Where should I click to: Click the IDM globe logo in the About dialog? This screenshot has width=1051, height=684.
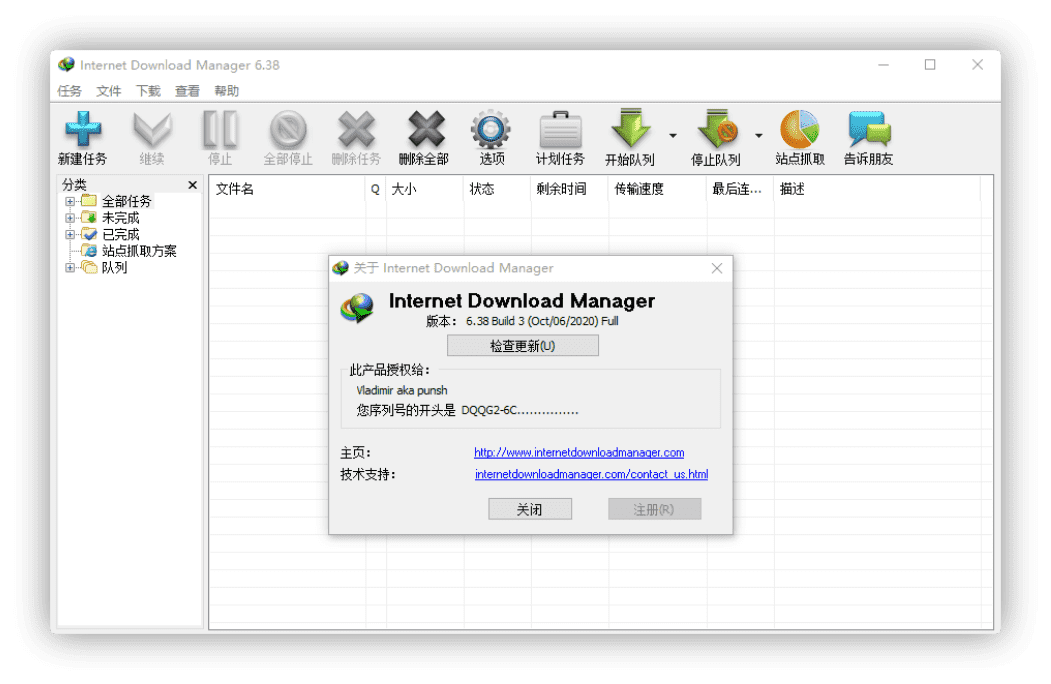pos(357,307)
